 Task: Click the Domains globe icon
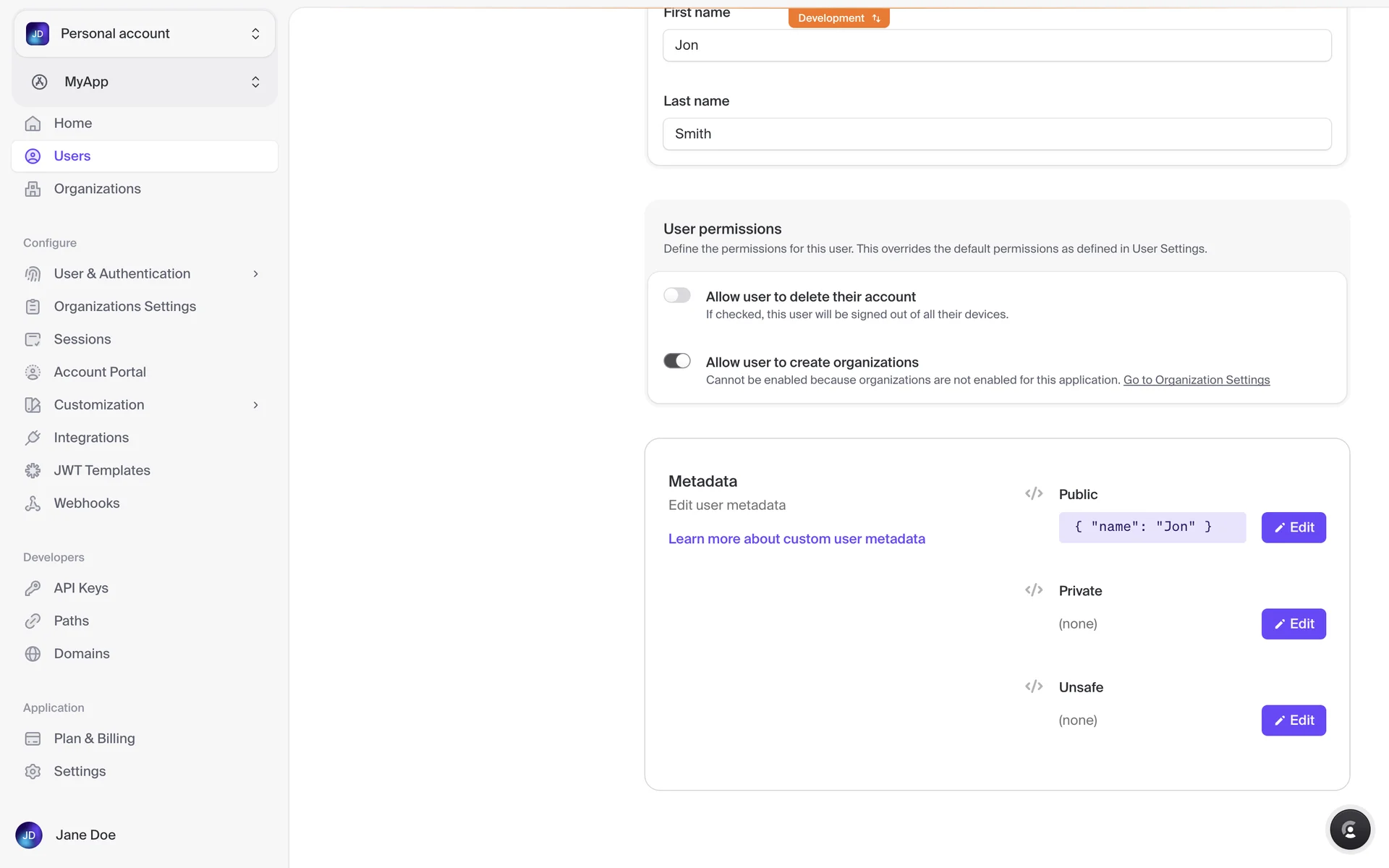(33, 654)
